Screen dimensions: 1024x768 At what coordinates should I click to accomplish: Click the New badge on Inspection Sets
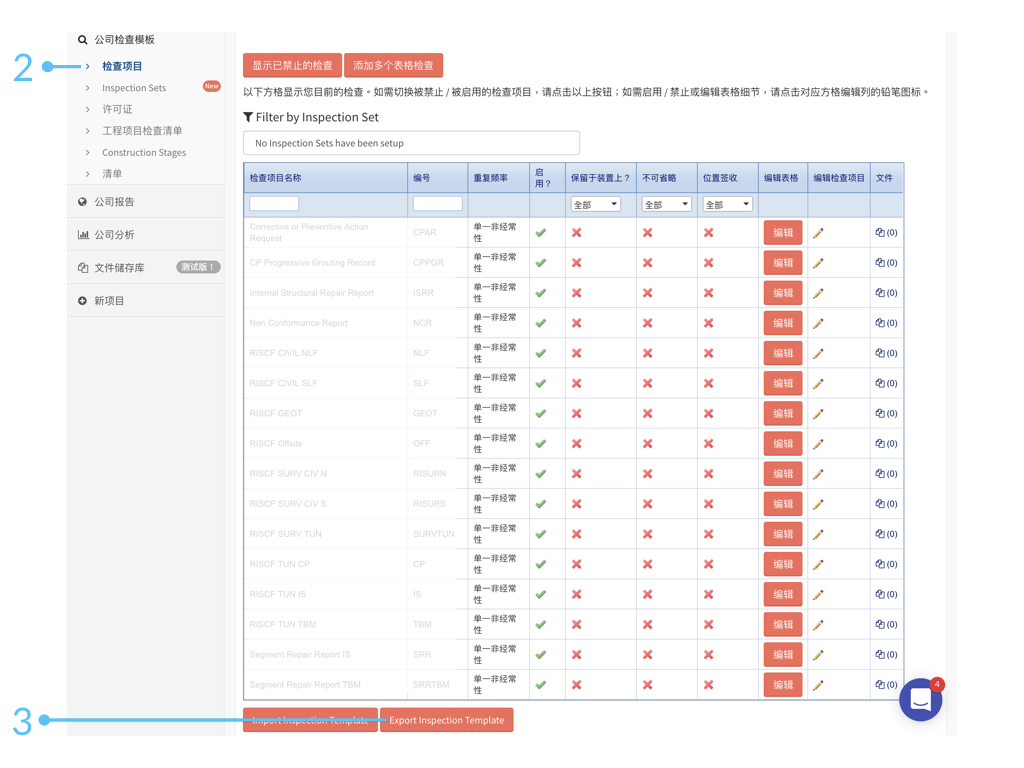pos(212,86)
